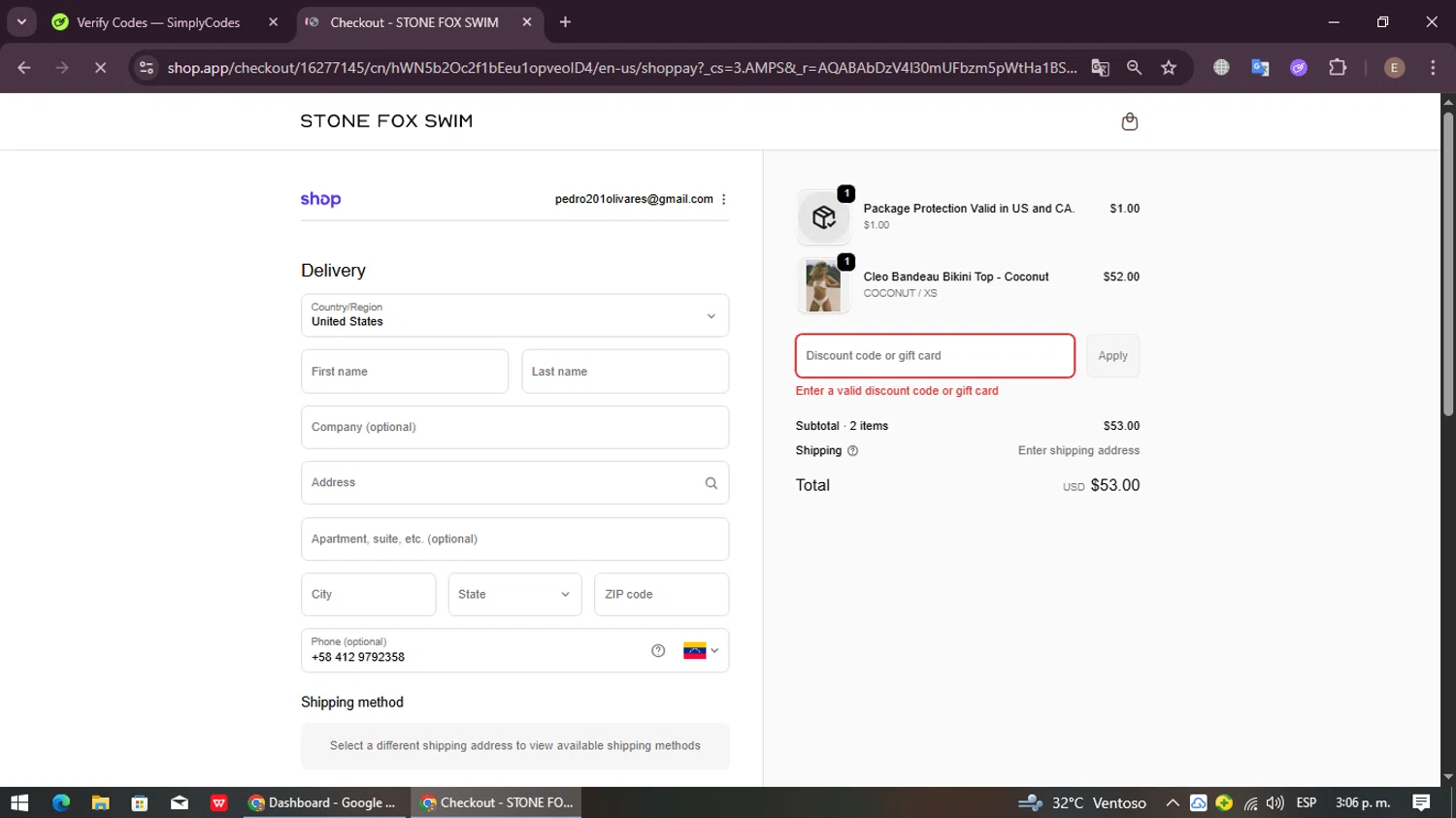This screenshot has height=818, width=1456.
Task: Go back with the browser back arrow
Action: 24,68
